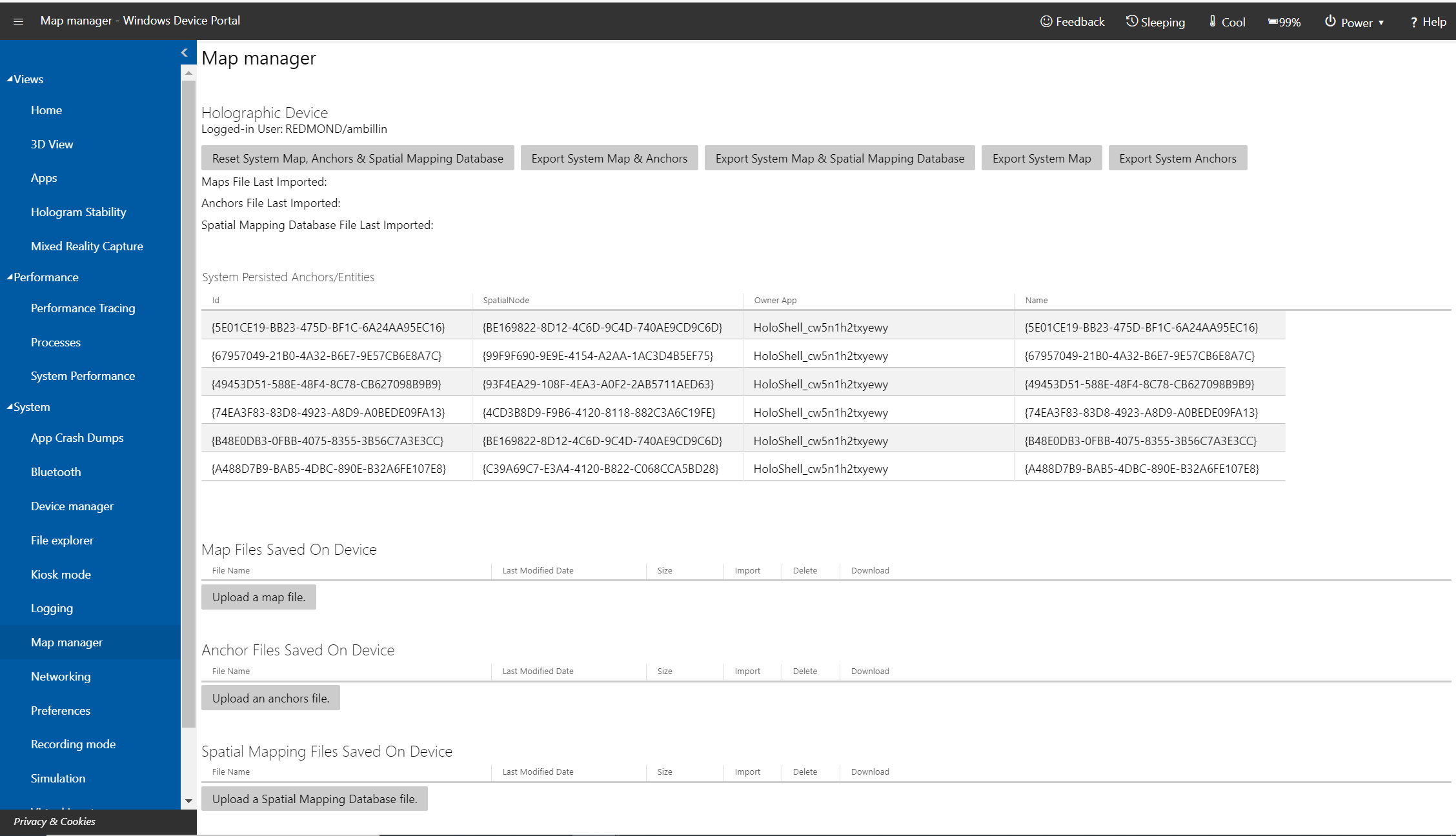The image size is (1456, 836).
Task: Click the Export System Map & Anchors button
Action: click(x=609, y=158)
